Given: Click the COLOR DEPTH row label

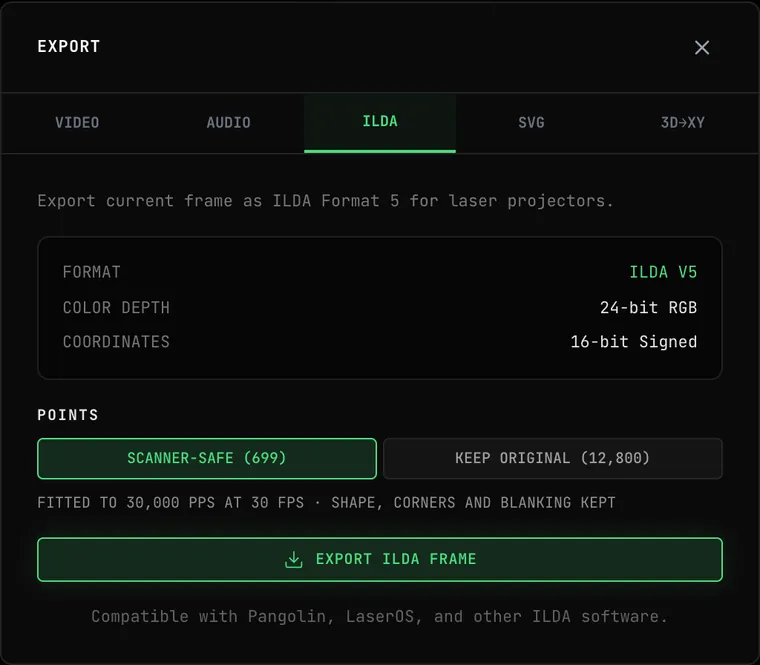Looking at the screenshot, I should pos(116,307).
